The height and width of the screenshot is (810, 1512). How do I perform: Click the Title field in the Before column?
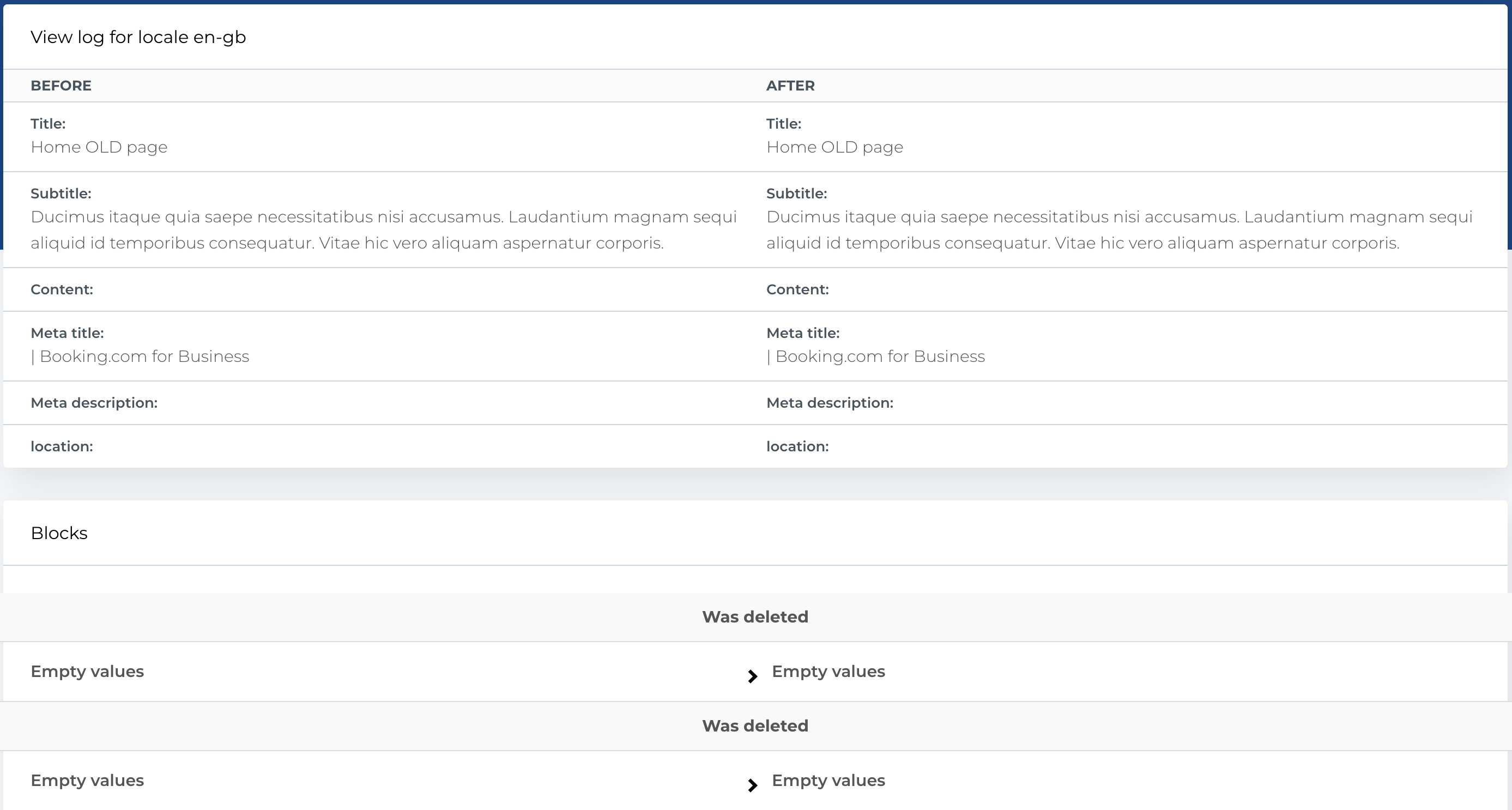pos(48,123)
